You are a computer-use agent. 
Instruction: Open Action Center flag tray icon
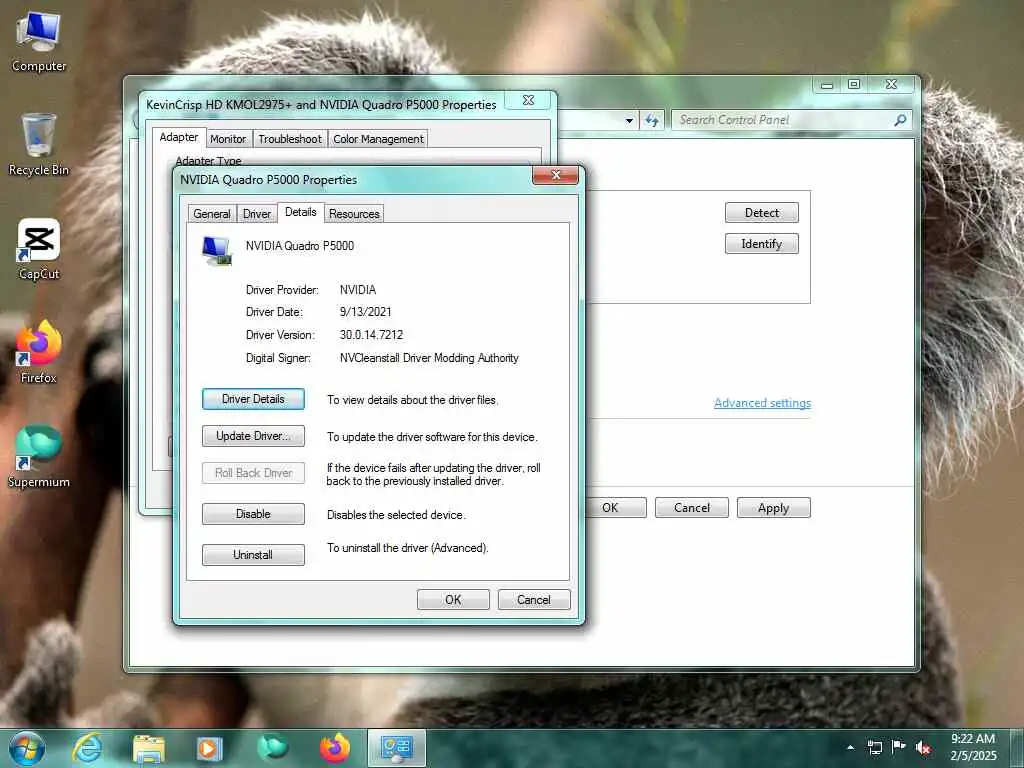pyautogui.click(x=899, y=746)
